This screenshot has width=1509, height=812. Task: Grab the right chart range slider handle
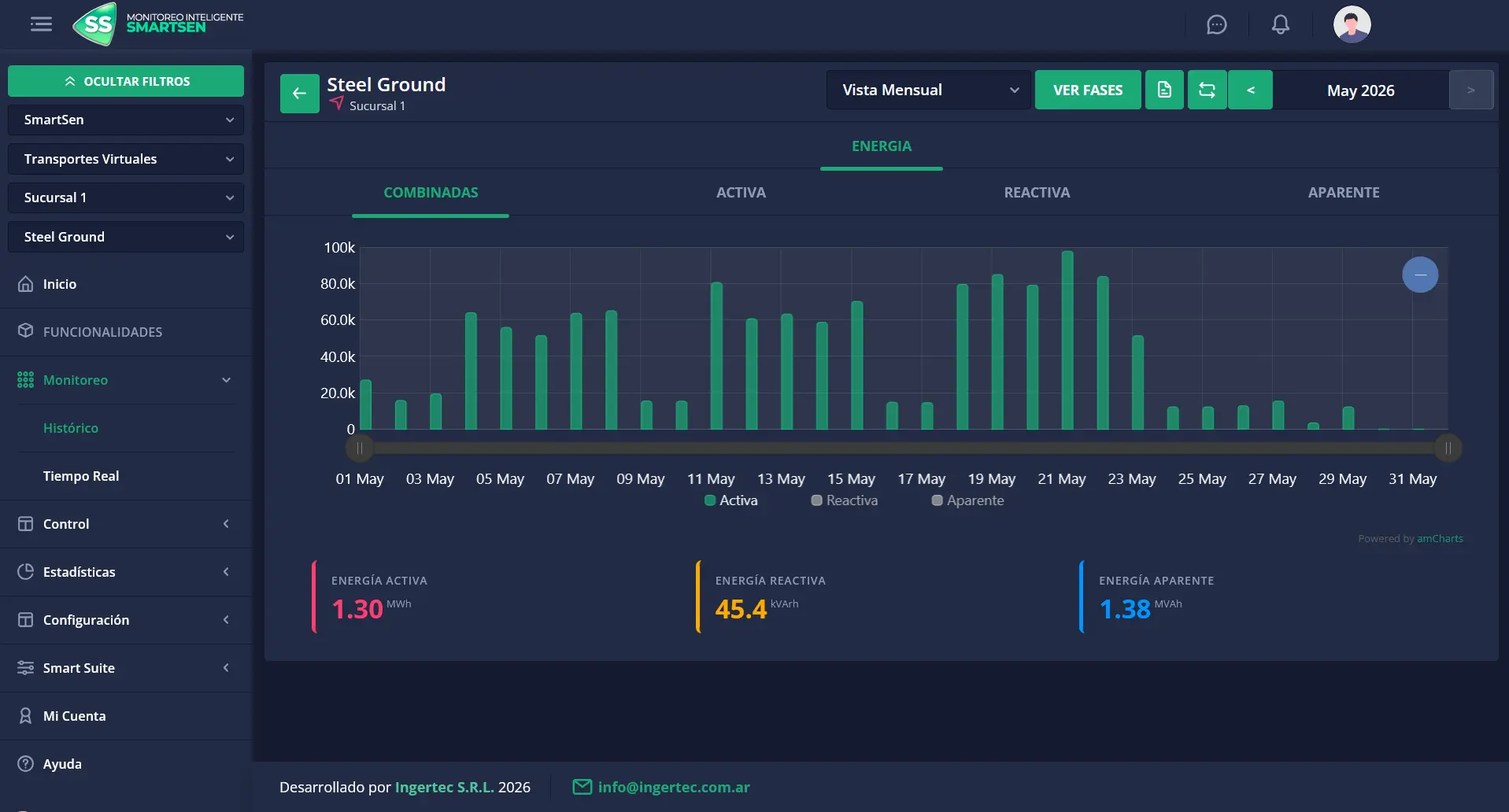tap(1448, 448)
